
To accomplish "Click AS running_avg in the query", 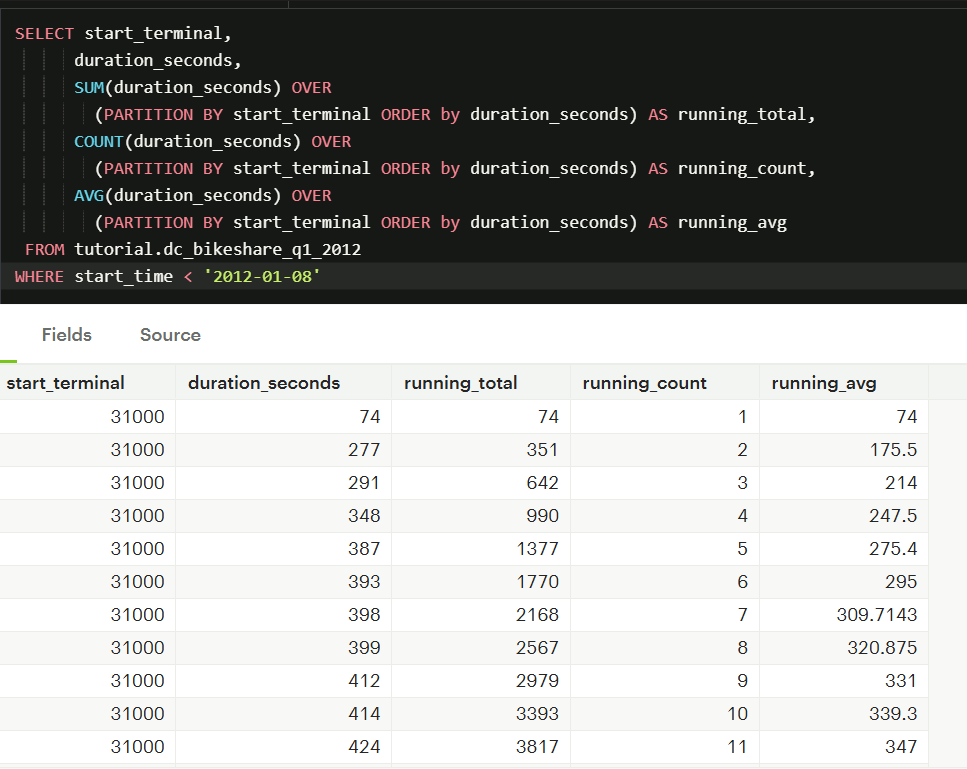I will [717, 223].
